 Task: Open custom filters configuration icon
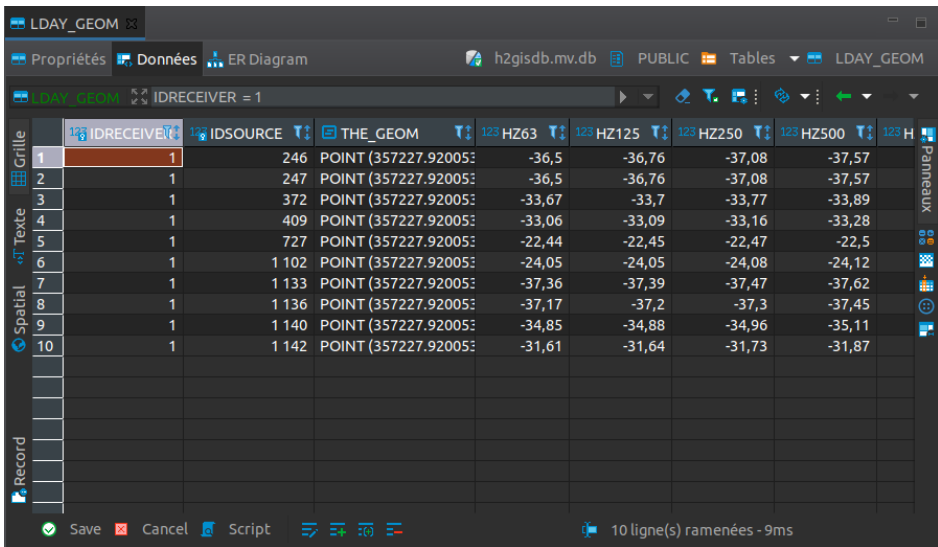click(x=739, y=96)
